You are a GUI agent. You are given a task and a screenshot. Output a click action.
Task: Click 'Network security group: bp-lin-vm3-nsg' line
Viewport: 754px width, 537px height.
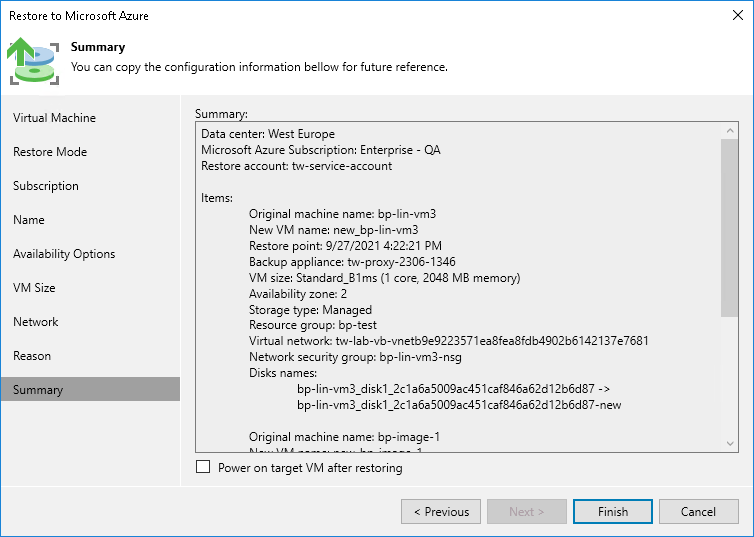[x=355, y=357]
